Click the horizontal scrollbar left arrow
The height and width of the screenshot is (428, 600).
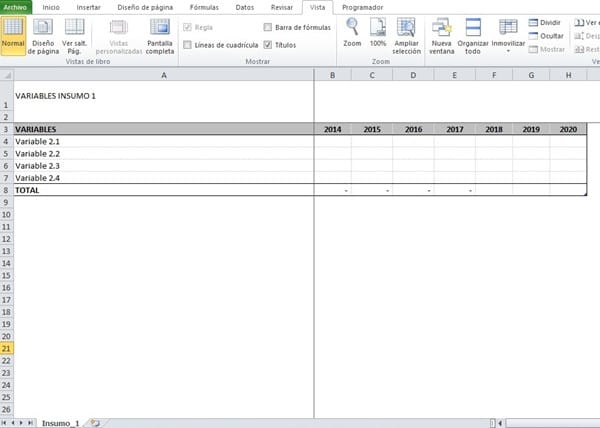[500, 423]
